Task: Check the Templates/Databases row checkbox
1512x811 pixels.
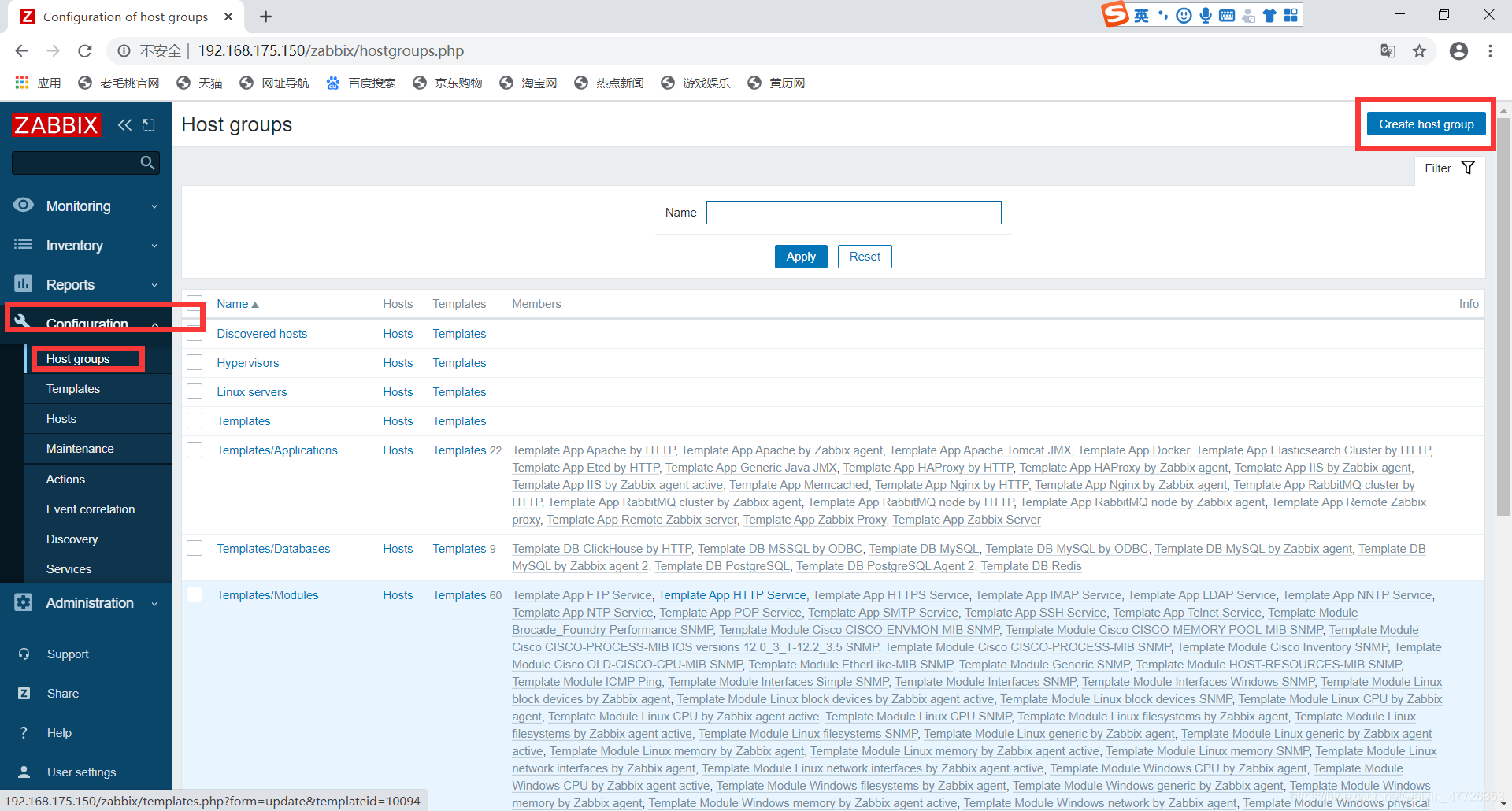Action: click(x=195, y=548)
